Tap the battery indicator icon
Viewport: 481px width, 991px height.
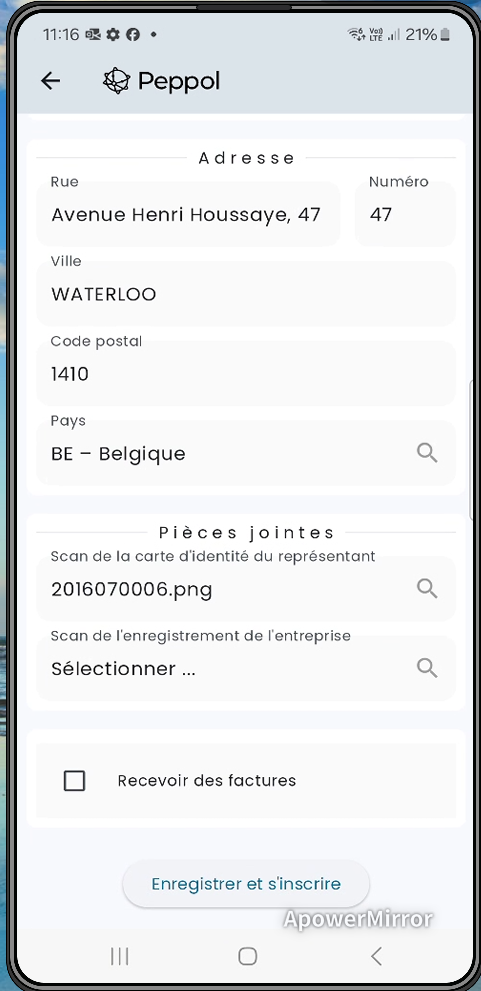tap(446, 35)
